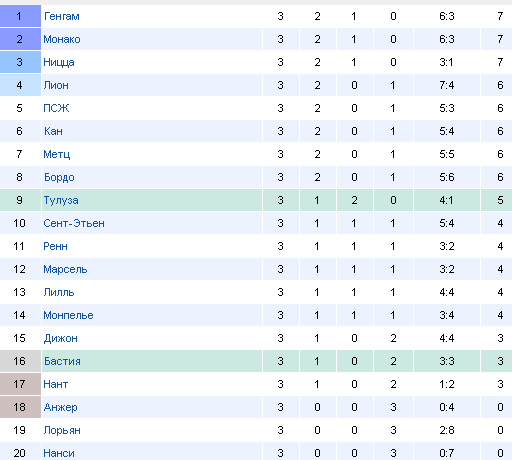Open the ПСЖ team page
The height and width of the screenshot is (460, 512).
coord(56,108)
